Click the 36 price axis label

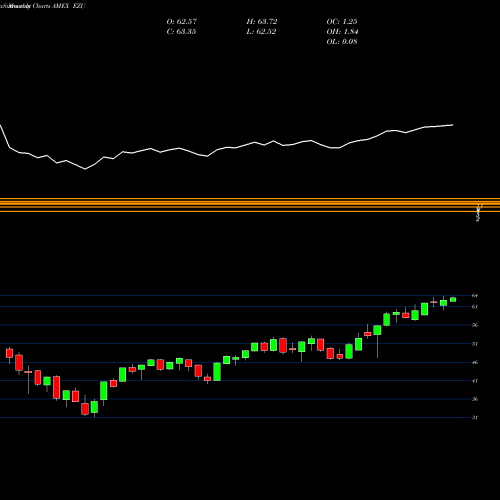[475, 399]
